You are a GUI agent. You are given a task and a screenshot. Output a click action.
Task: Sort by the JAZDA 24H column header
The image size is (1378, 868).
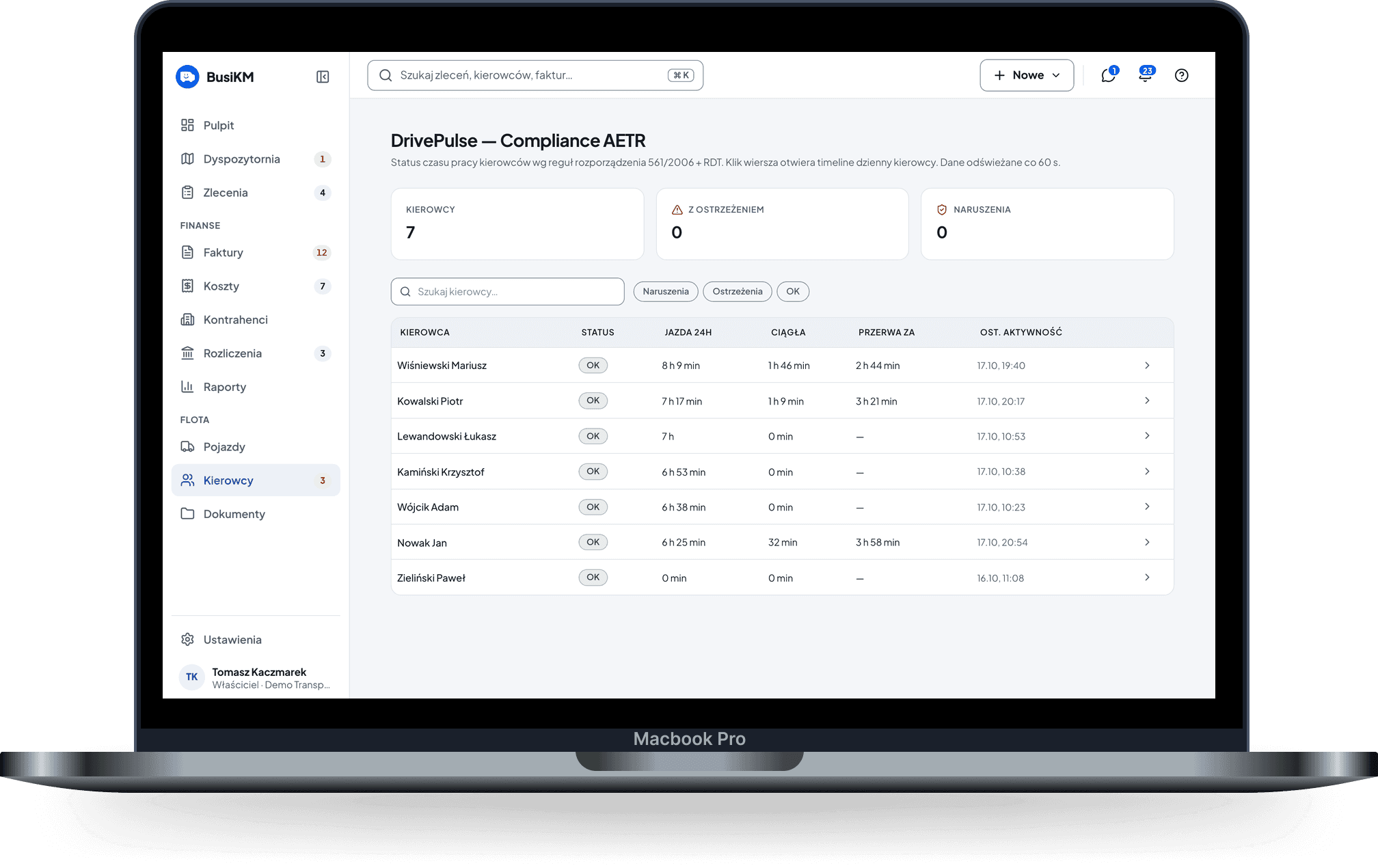688,332
